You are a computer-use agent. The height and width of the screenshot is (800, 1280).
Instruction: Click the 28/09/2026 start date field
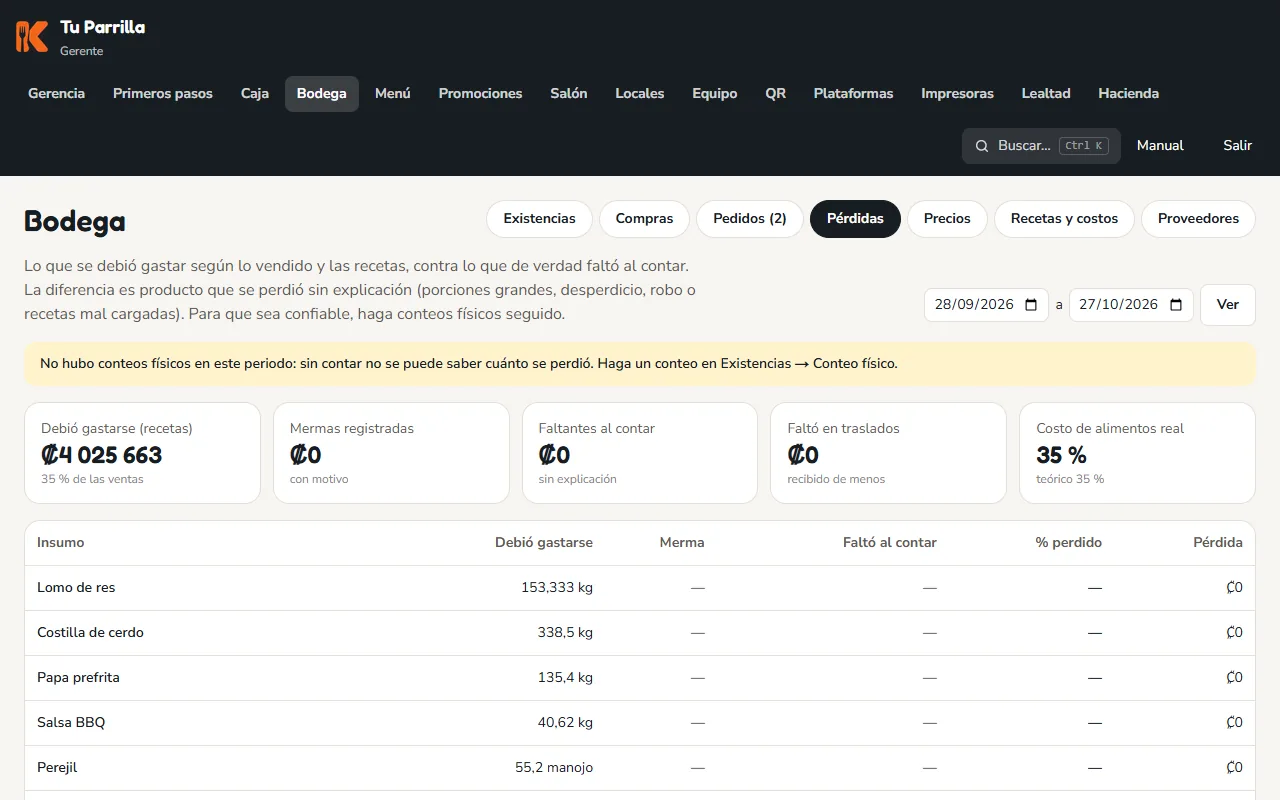986,305
